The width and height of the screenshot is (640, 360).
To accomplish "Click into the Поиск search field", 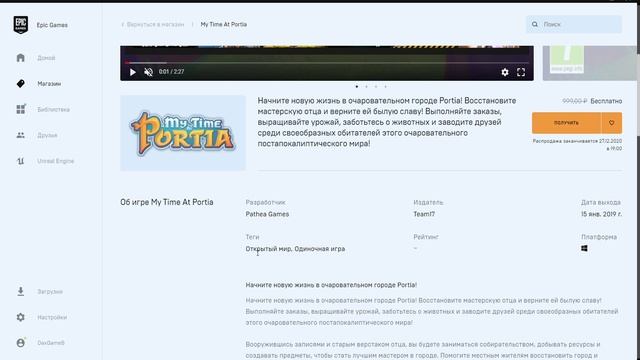I will [574, 24].
